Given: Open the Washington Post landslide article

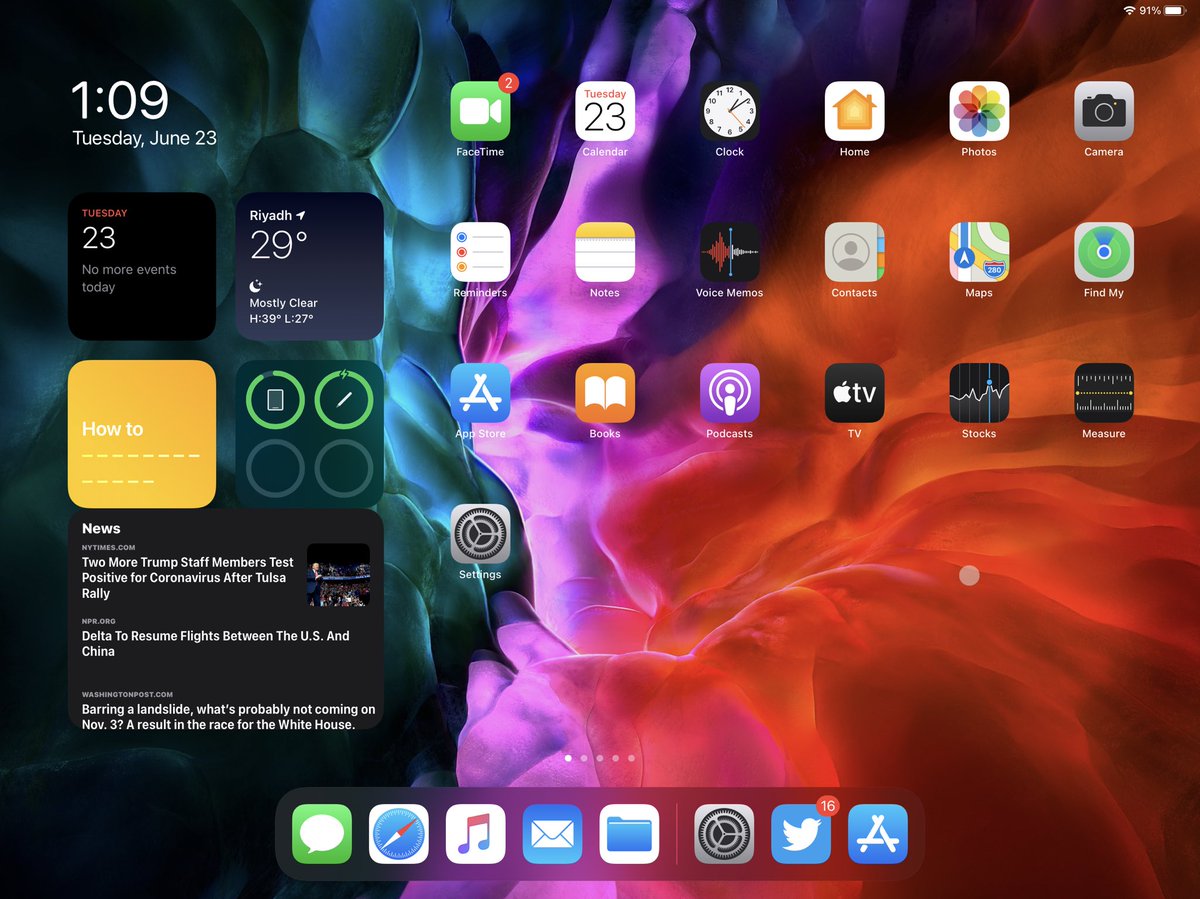Looking at the screenshot, I should point(229,716).
